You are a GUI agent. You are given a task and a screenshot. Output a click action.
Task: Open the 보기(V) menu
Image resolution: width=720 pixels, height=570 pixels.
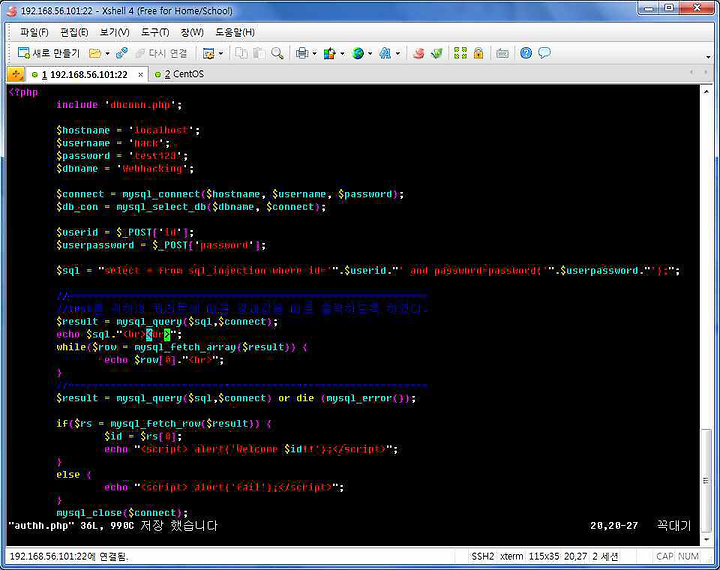[x=114, y=32]
